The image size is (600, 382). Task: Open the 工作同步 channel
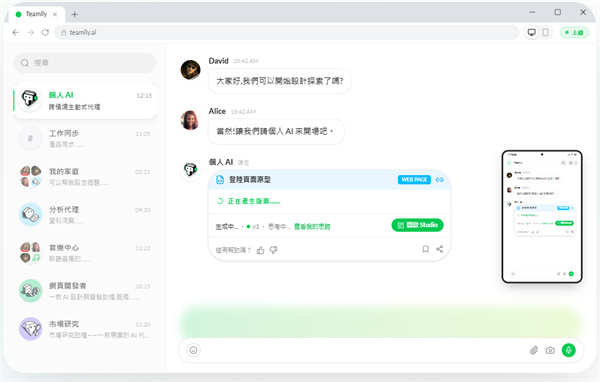(85, 139)
